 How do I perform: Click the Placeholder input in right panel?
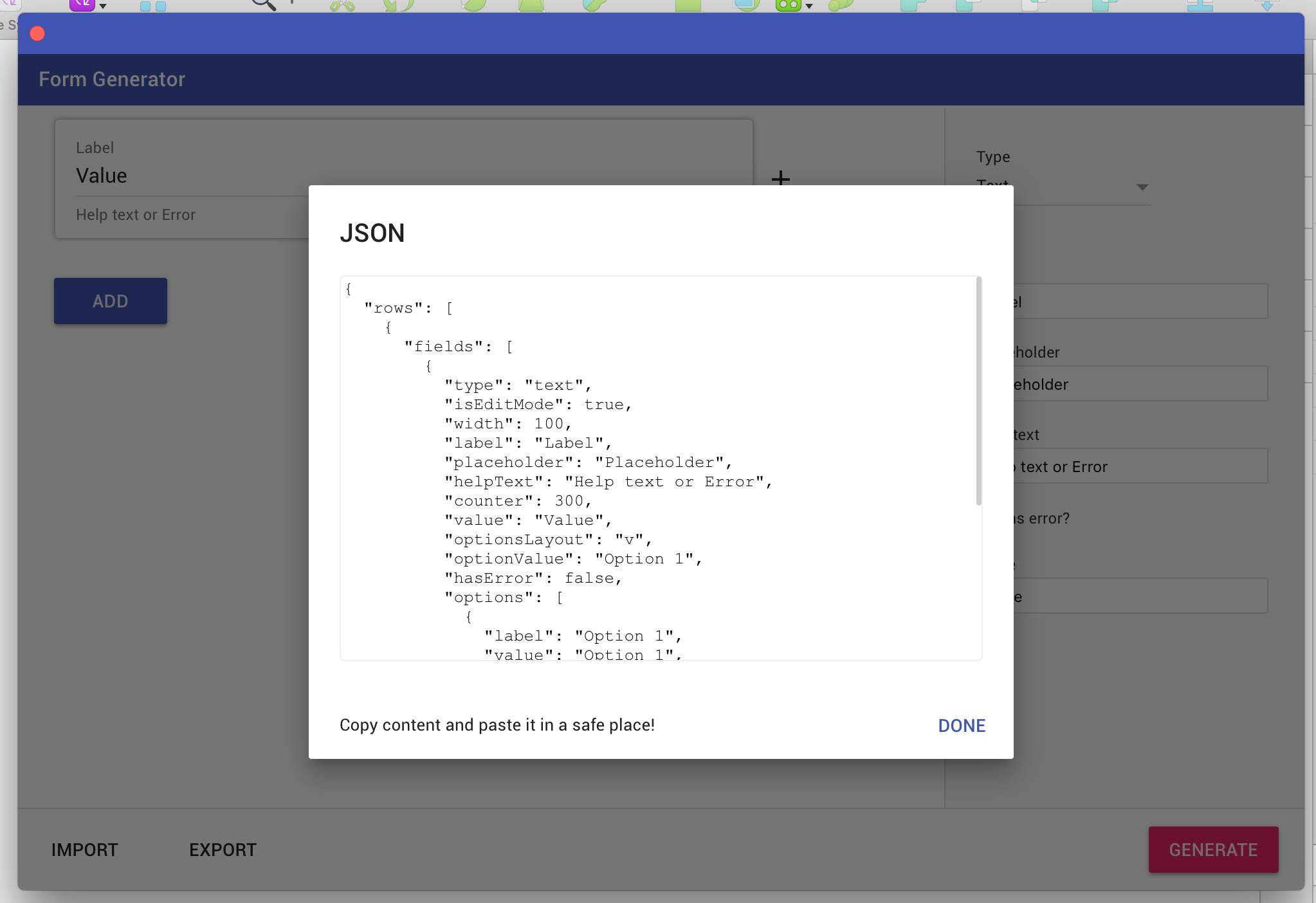[1140, 384]
